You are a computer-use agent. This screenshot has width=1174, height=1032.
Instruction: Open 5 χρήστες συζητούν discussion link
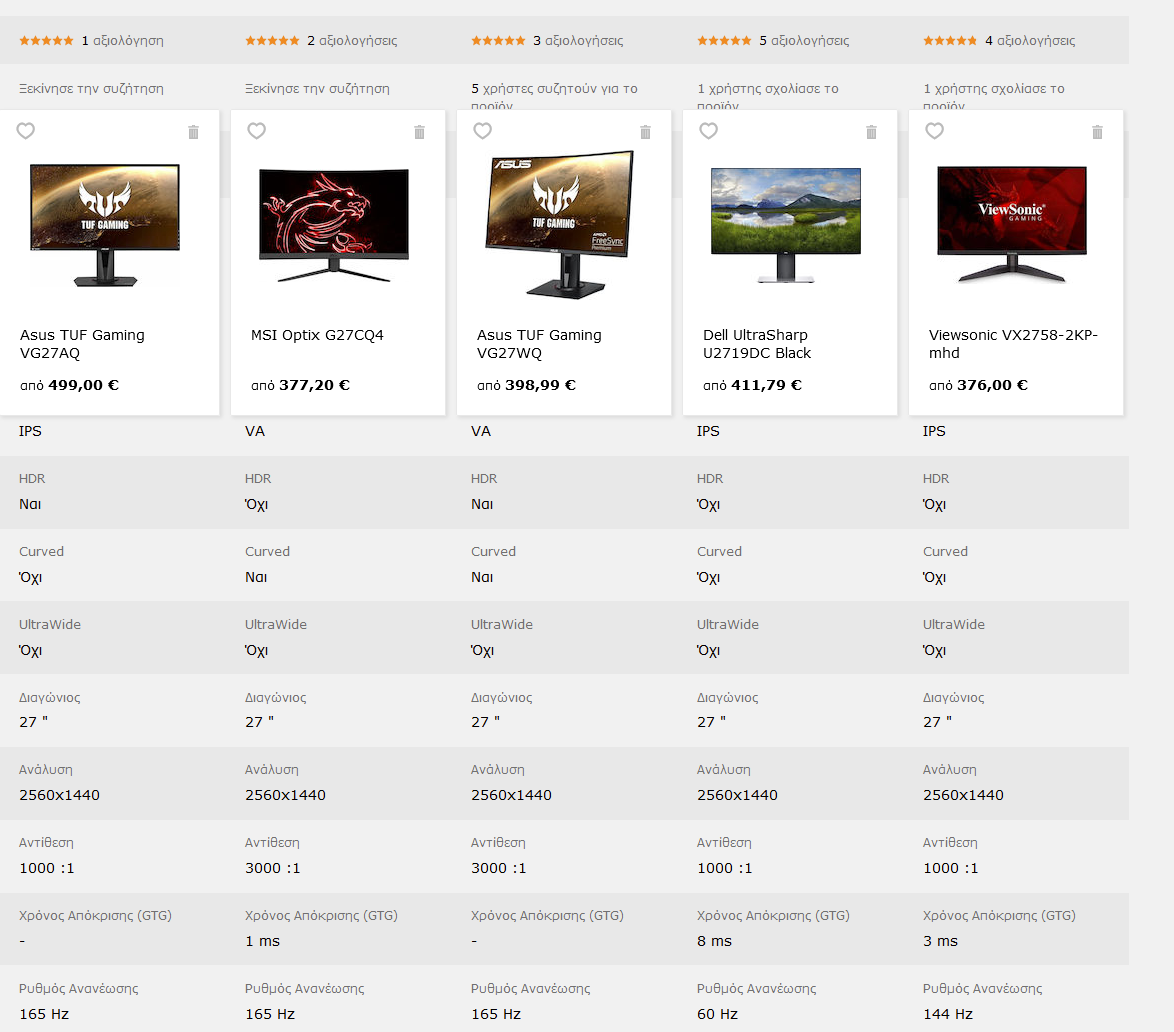coord(554,95)
